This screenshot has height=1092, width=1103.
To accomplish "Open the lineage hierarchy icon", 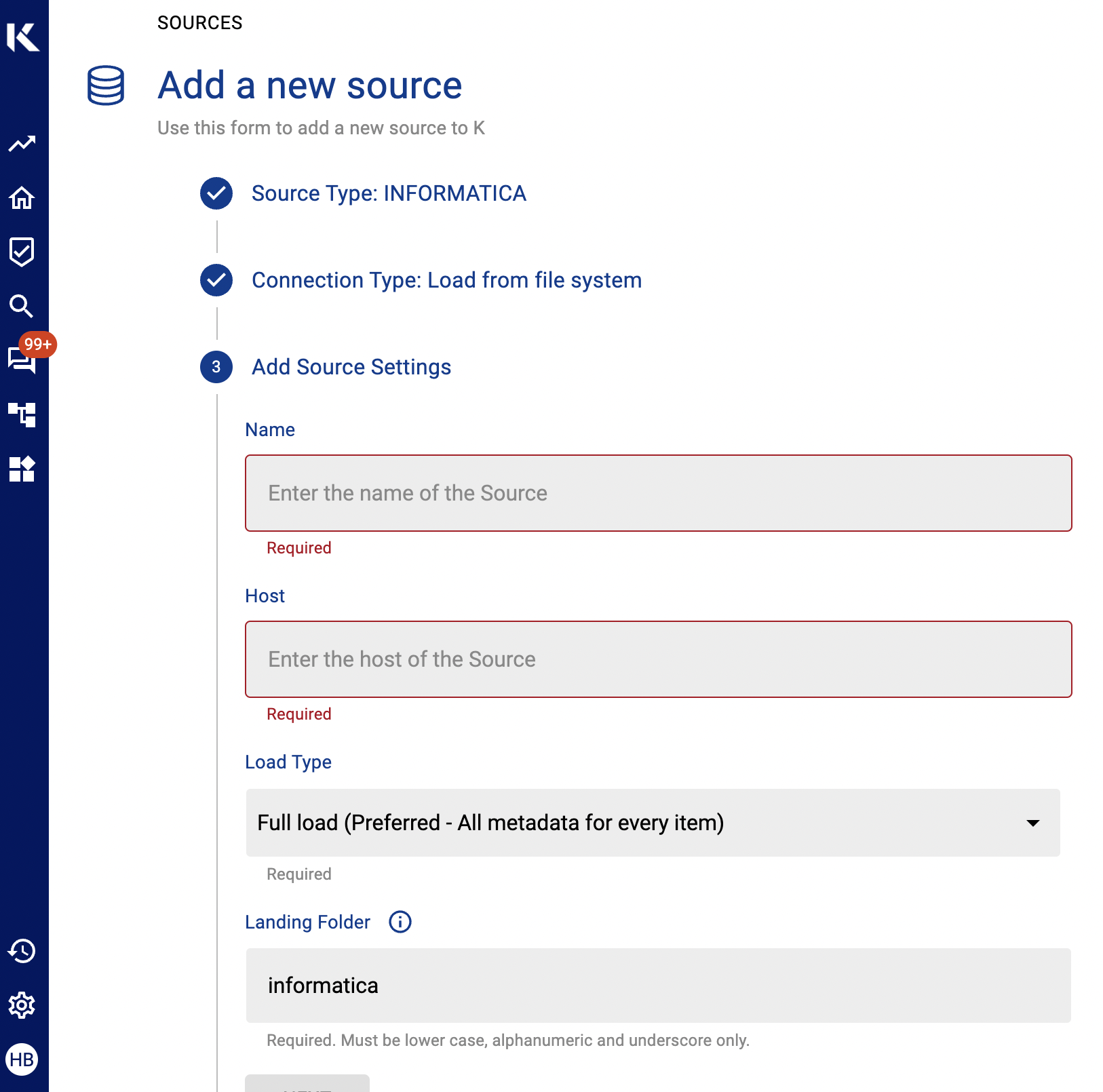I will [x=22, y=414].
